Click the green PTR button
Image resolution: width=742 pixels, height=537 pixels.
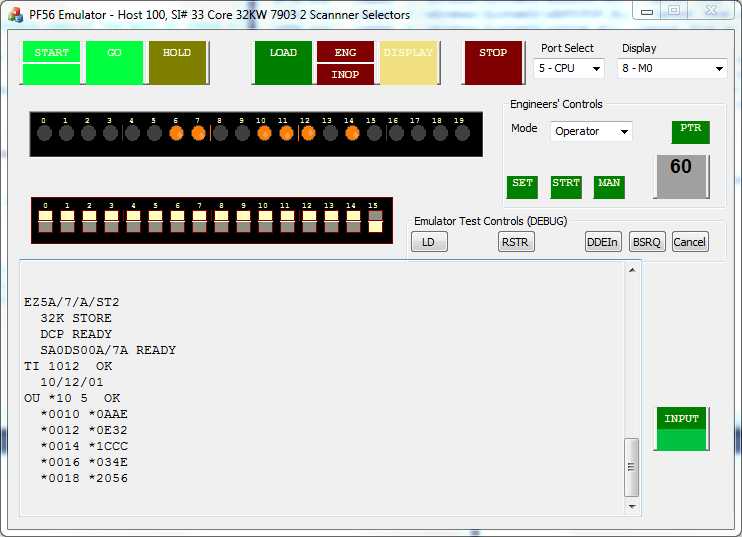pos(690,132)
